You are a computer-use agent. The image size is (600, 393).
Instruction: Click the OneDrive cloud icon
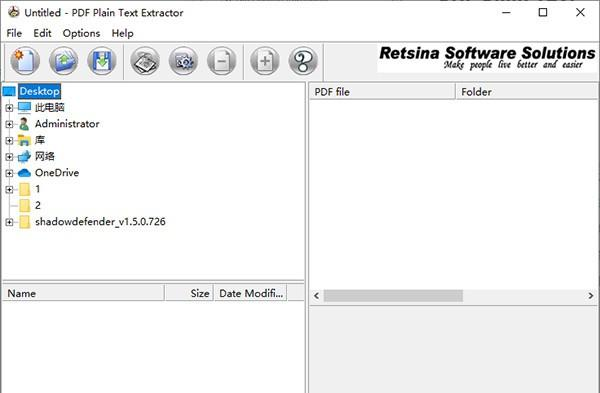click(x=24, y=173)
